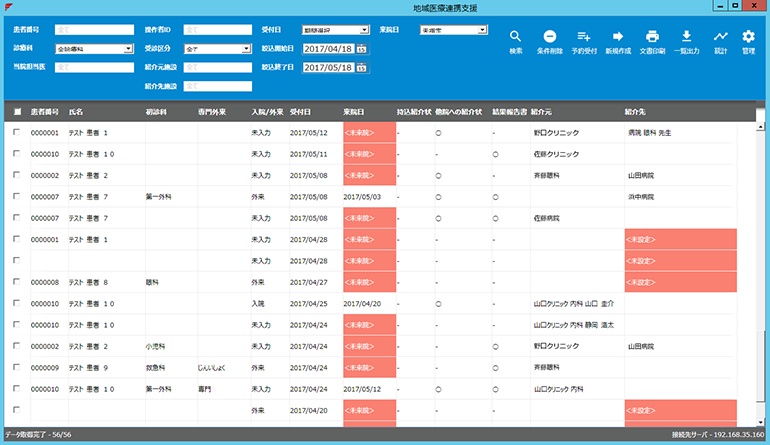Select the 浜中病院 referral destination cell
Screen dimensions: 770x445
point(641,196)
